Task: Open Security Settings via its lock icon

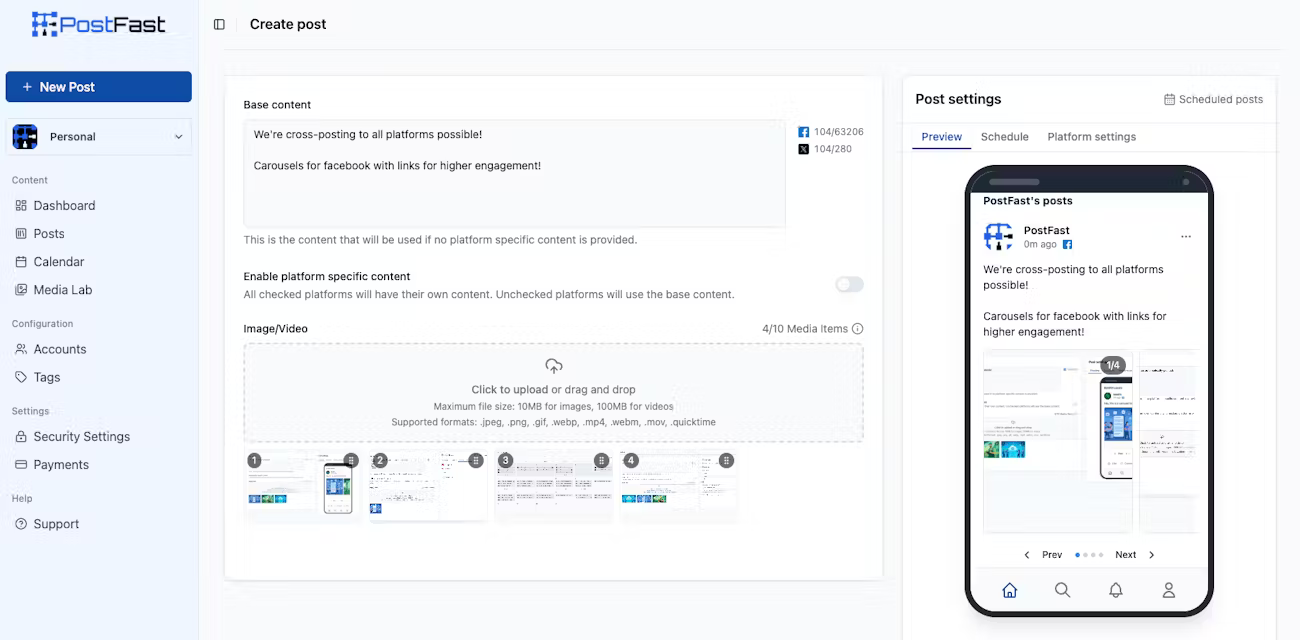Action: [x=22, y=436]
